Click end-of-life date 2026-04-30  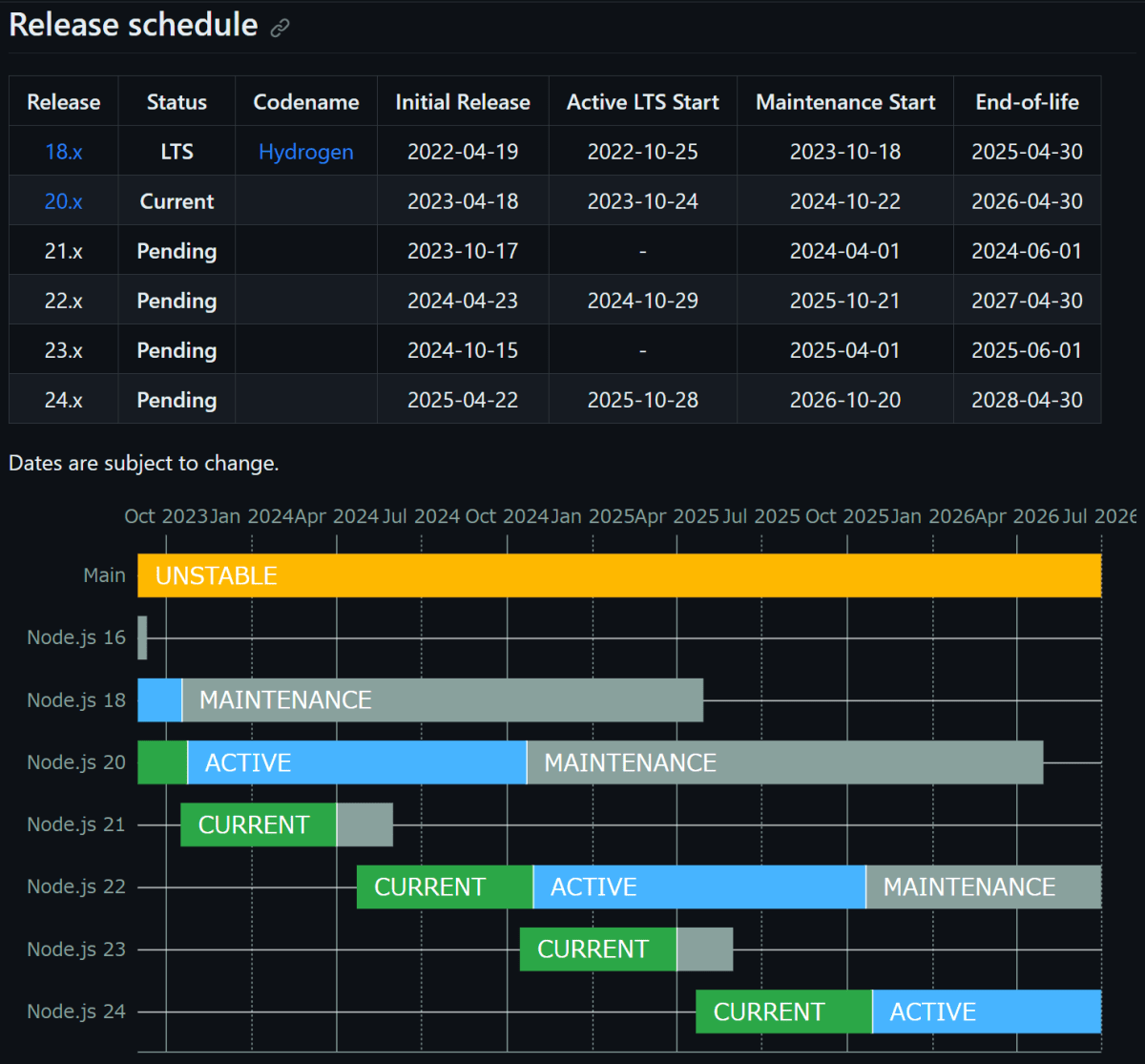[1028, 201]
